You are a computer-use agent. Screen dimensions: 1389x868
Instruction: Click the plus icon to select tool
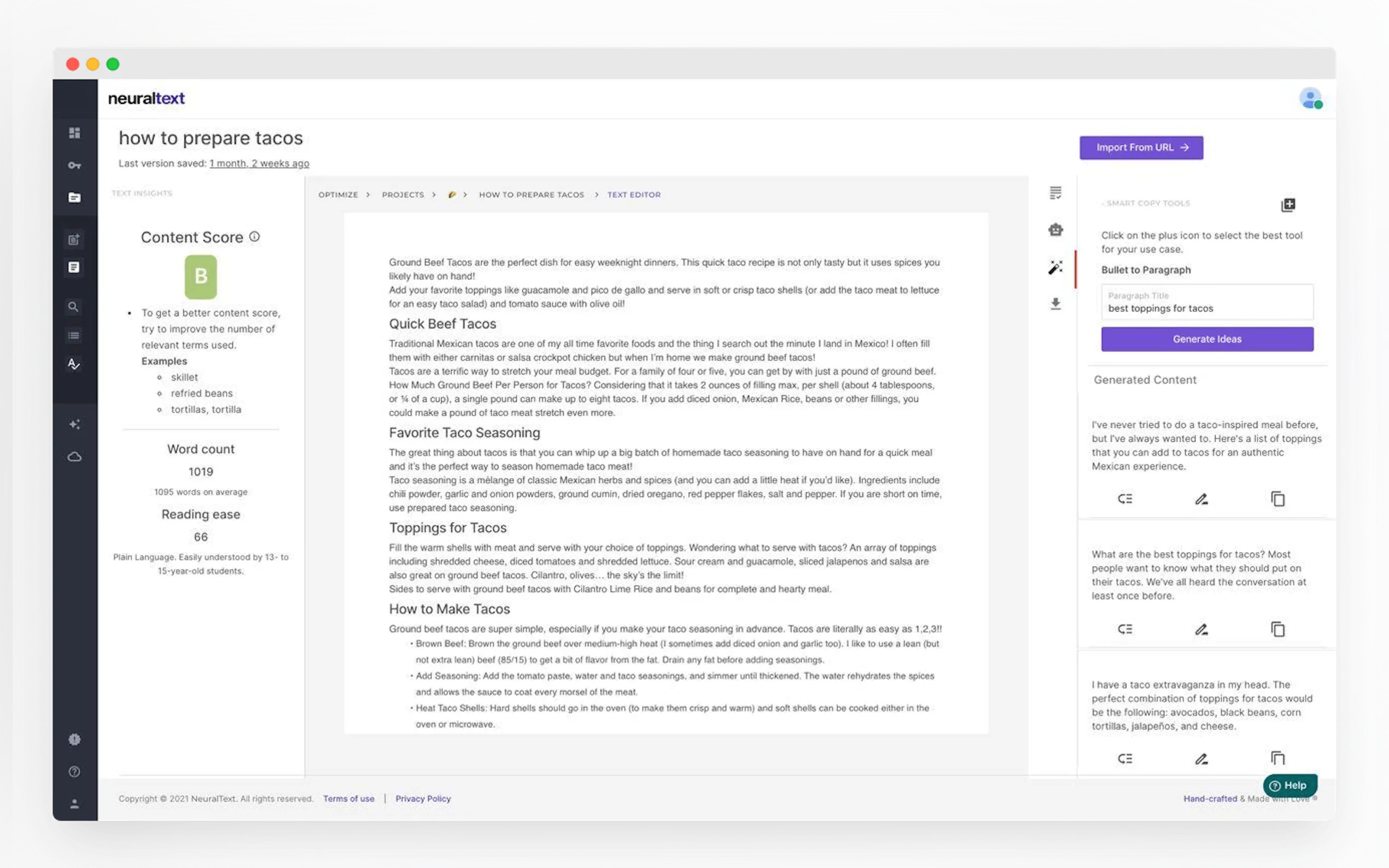tap(1288, 205)
